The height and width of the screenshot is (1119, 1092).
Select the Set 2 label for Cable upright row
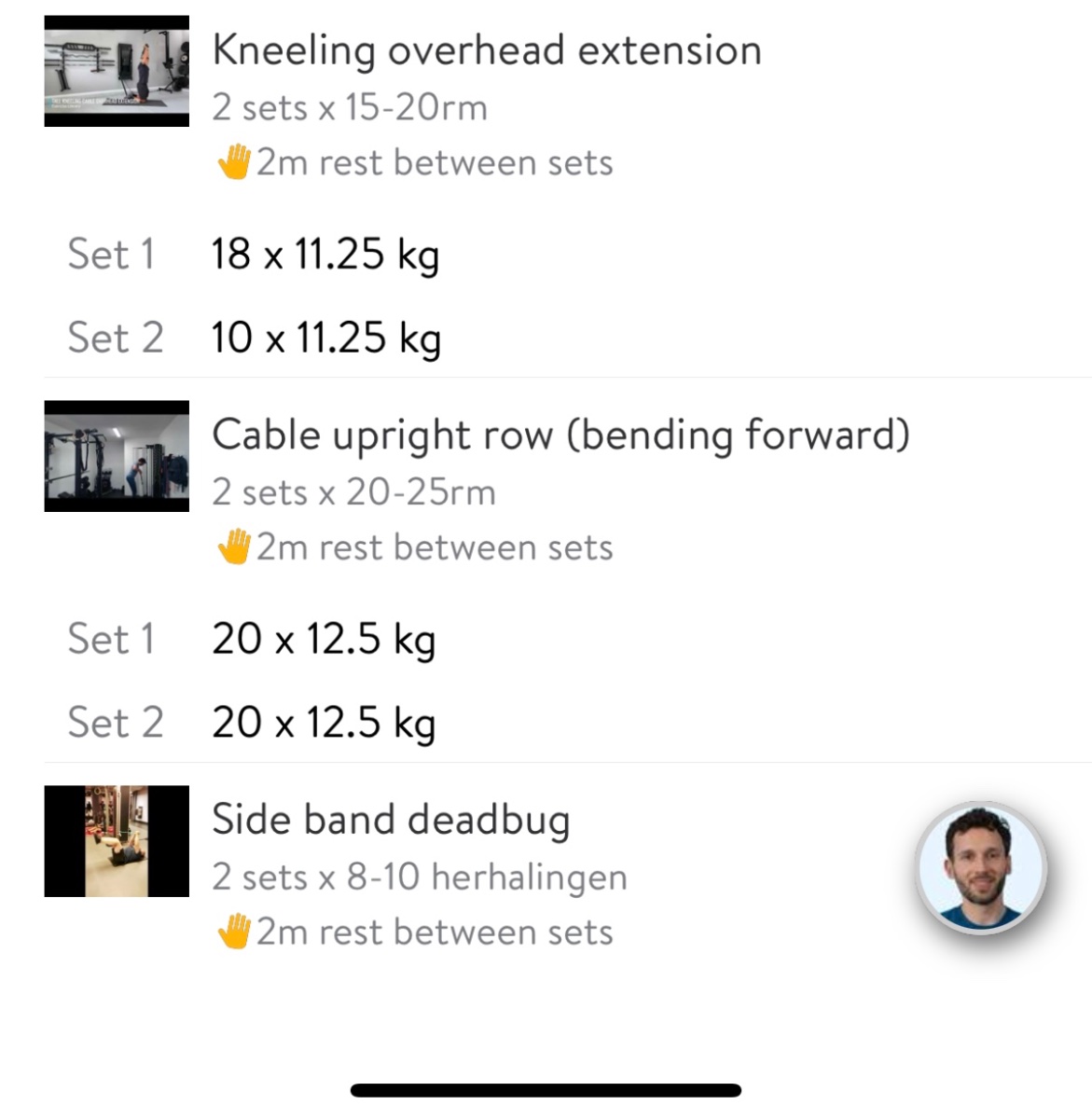[116, 723]
